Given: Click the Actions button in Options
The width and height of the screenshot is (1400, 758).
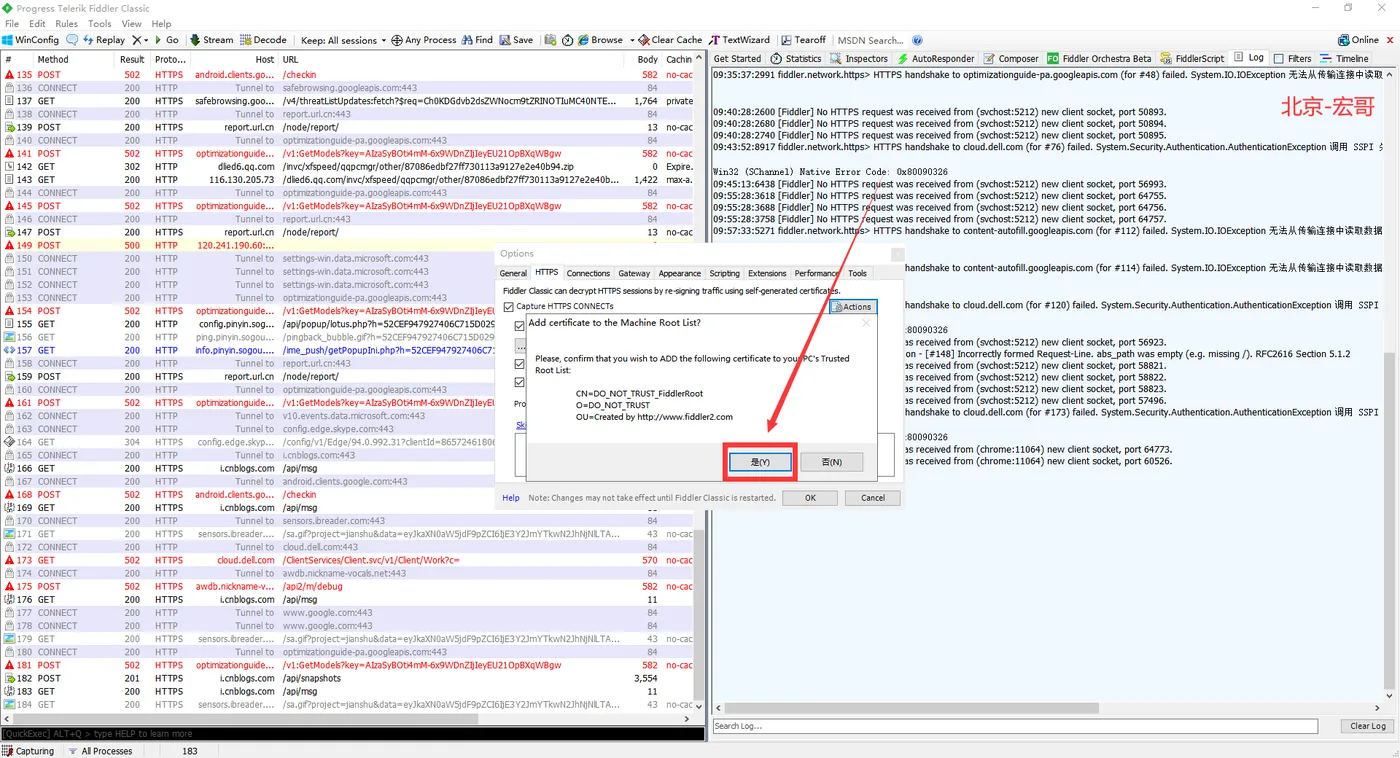Looking at the screenshot, I should pyautogui.click(x=852, y=306).
